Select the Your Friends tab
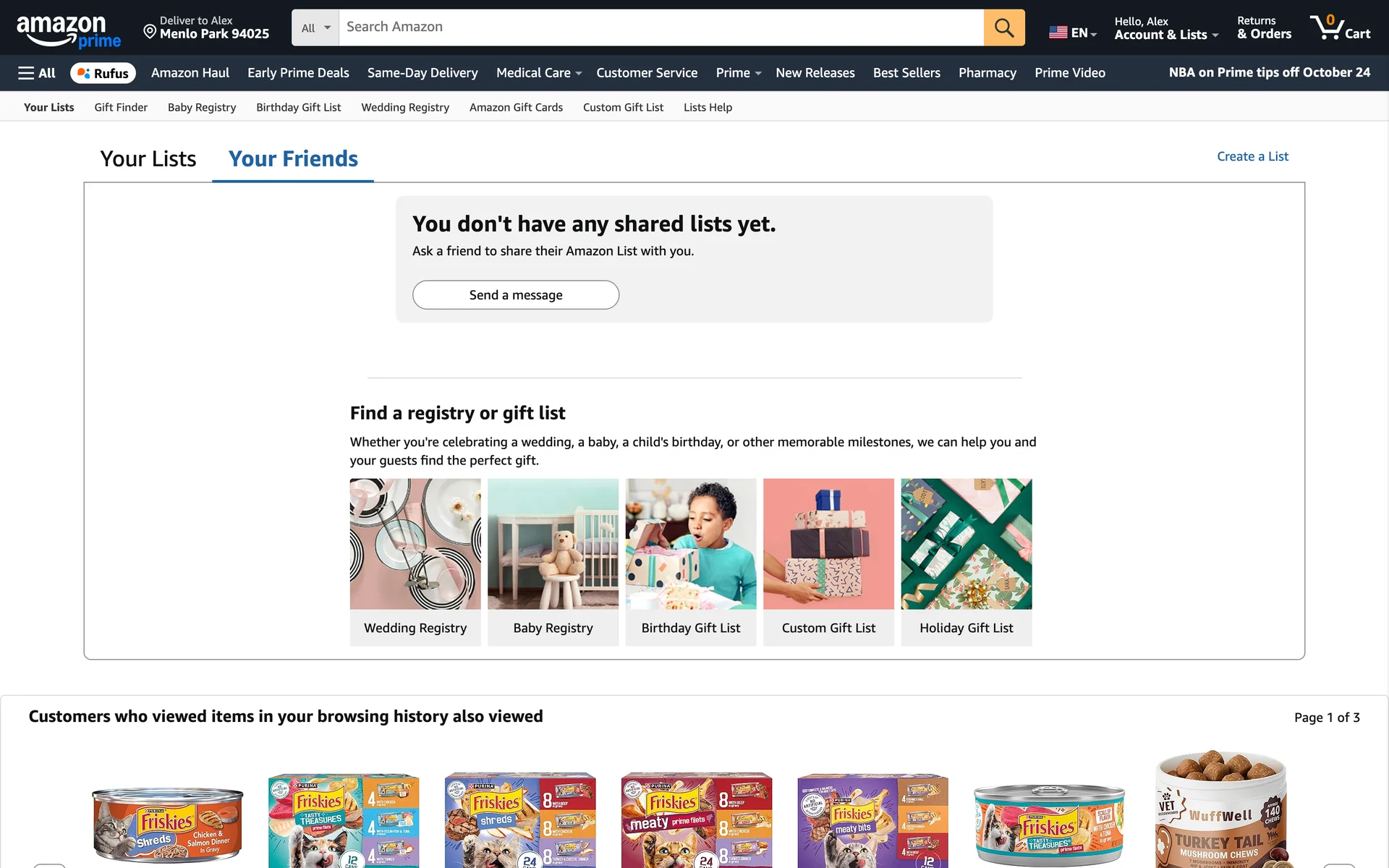 click(x=293, y=159)
